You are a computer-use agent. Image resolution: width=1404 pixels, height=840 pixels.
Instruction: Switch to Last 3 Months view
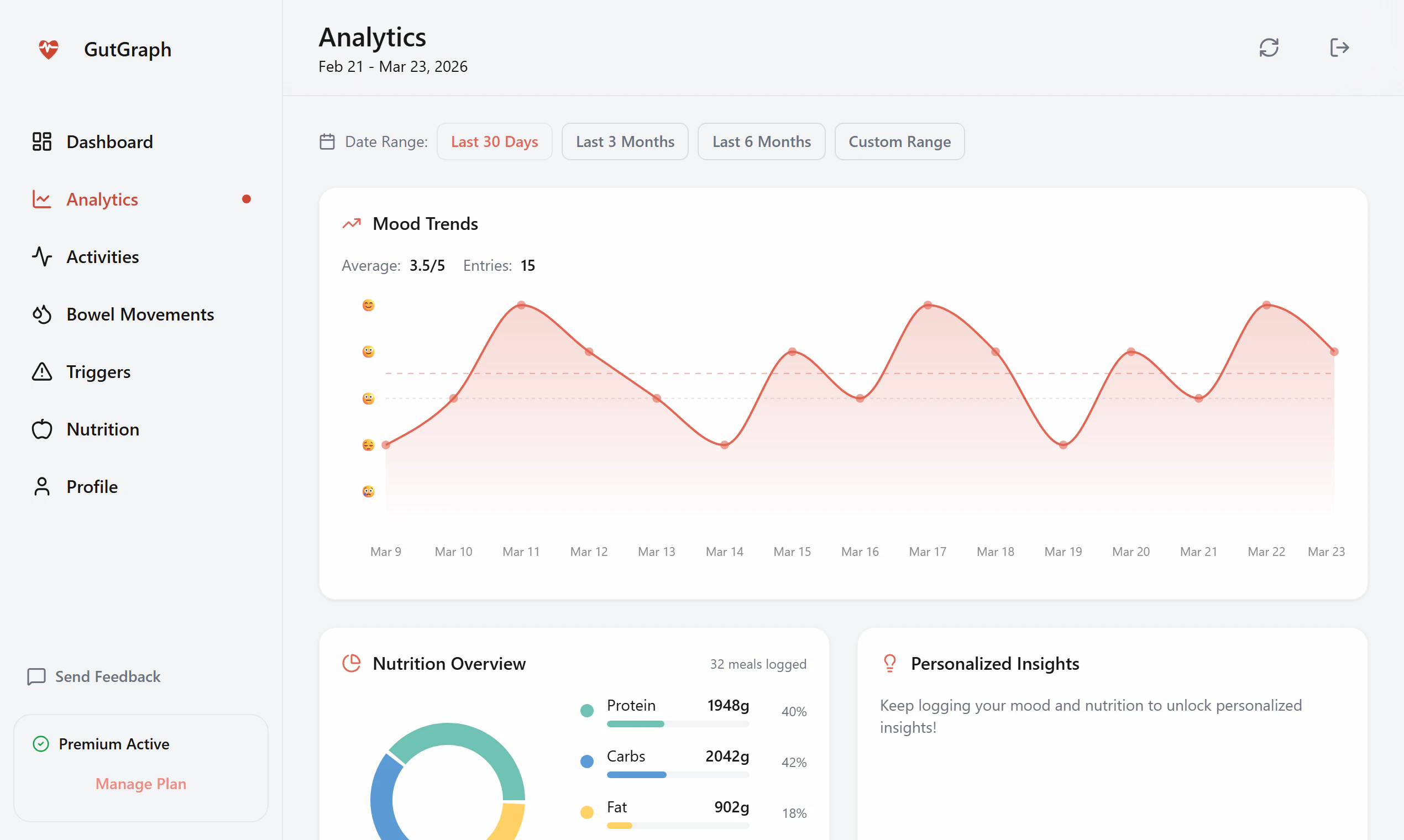point(625,141)
